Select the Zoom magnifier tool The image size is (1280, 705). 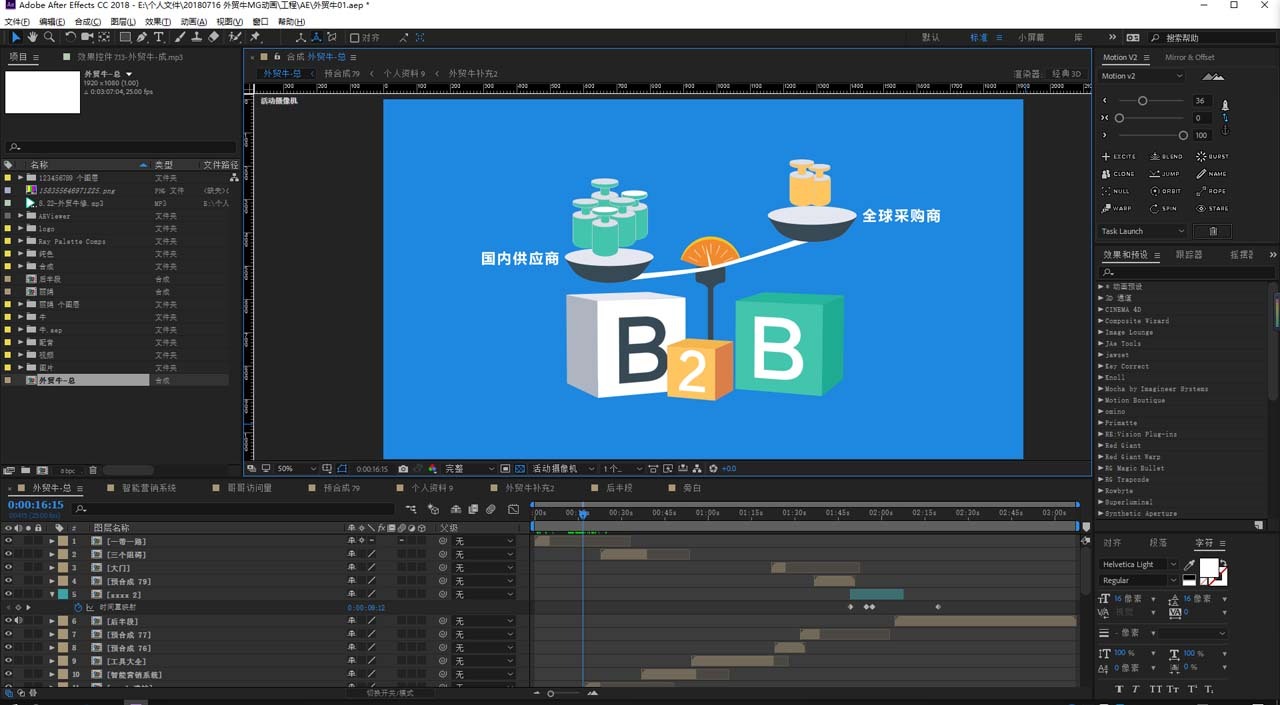coord(49,37)
